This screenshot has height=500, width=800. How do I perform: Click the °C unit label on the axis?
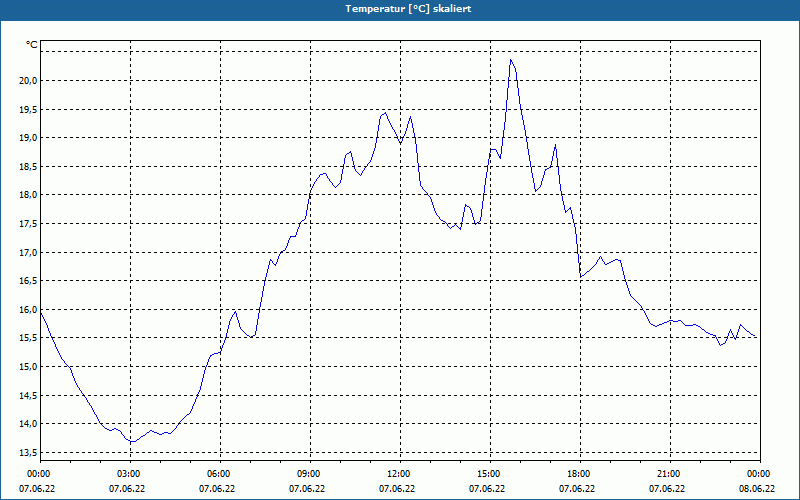point(32,45)
